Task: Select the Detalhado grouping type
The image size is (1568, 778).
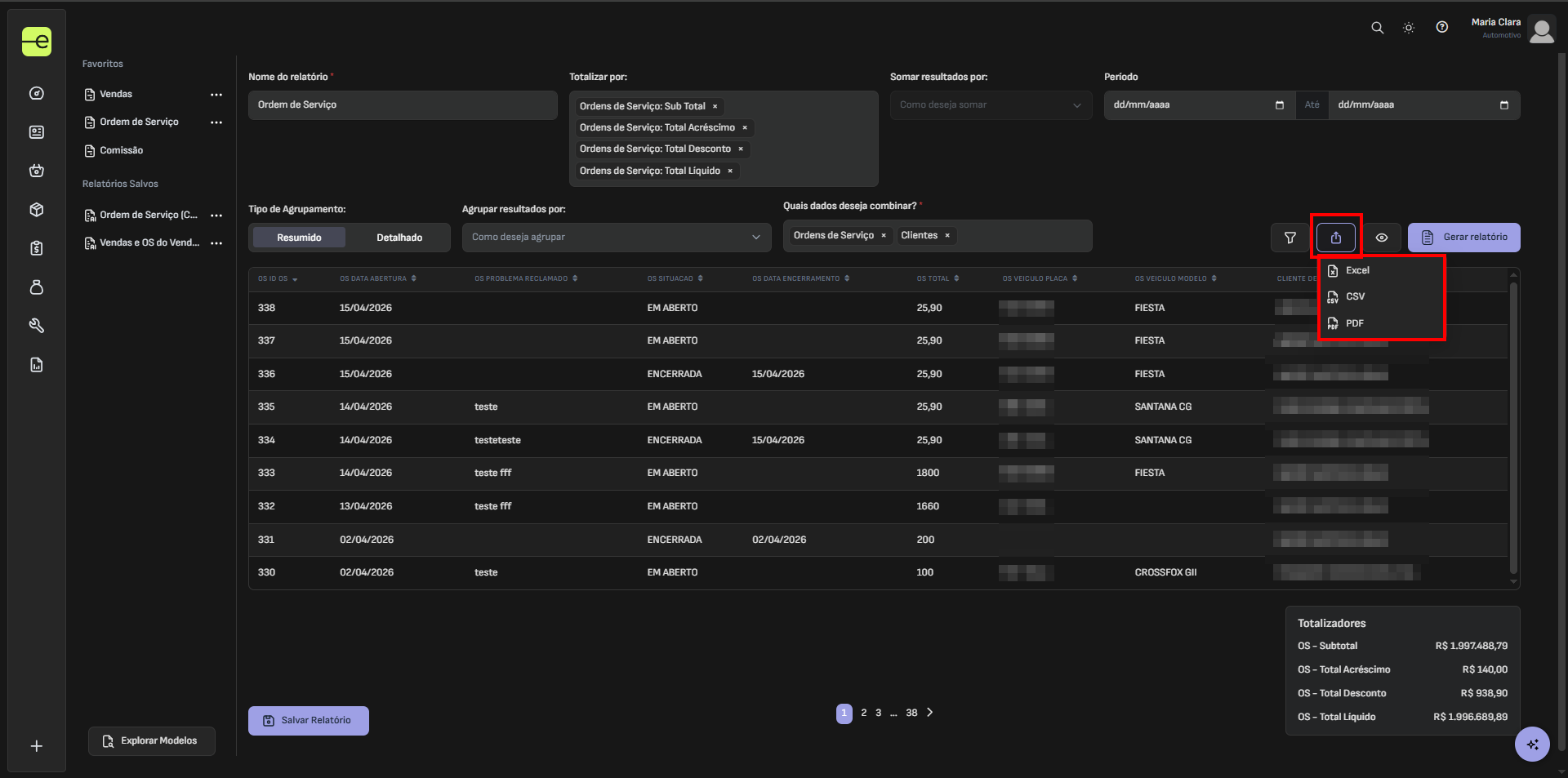Action: pyautogui.click(x=399, y=238)
